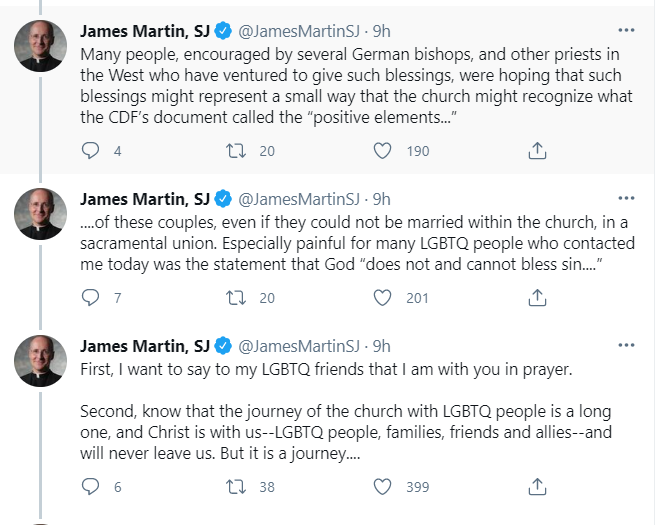658x525 pixels.
Task: Open profile photo on the first tweet
Action: pos(40,46)
